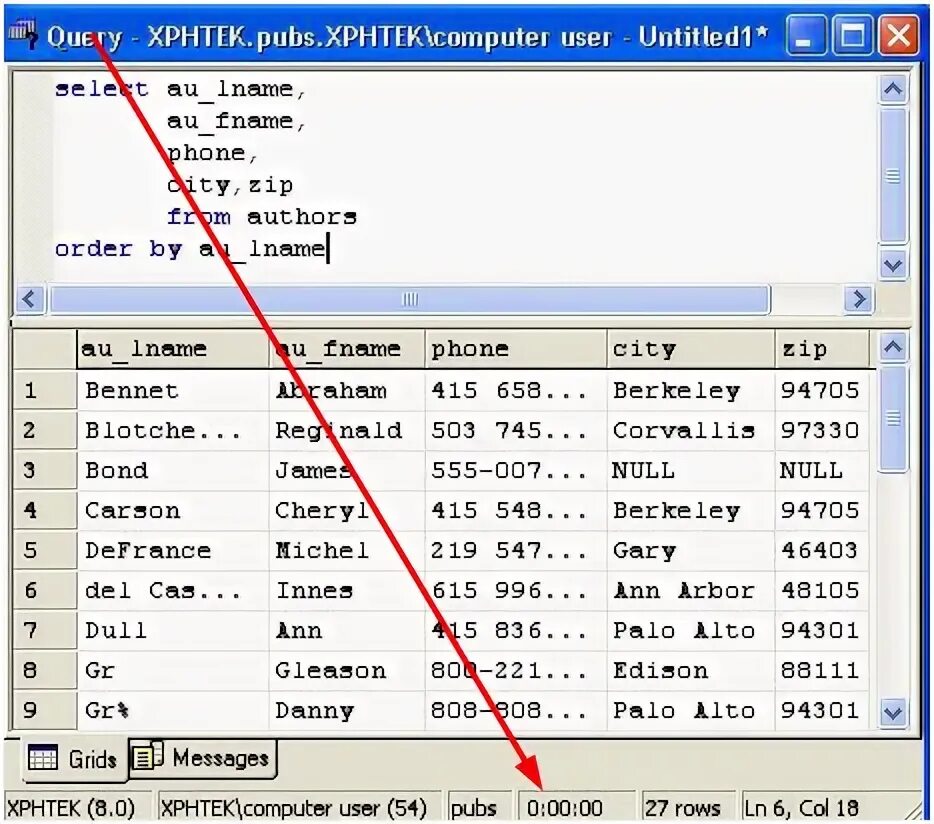
Task: Click query editor scroll right arrow
Action: point(858,298)
